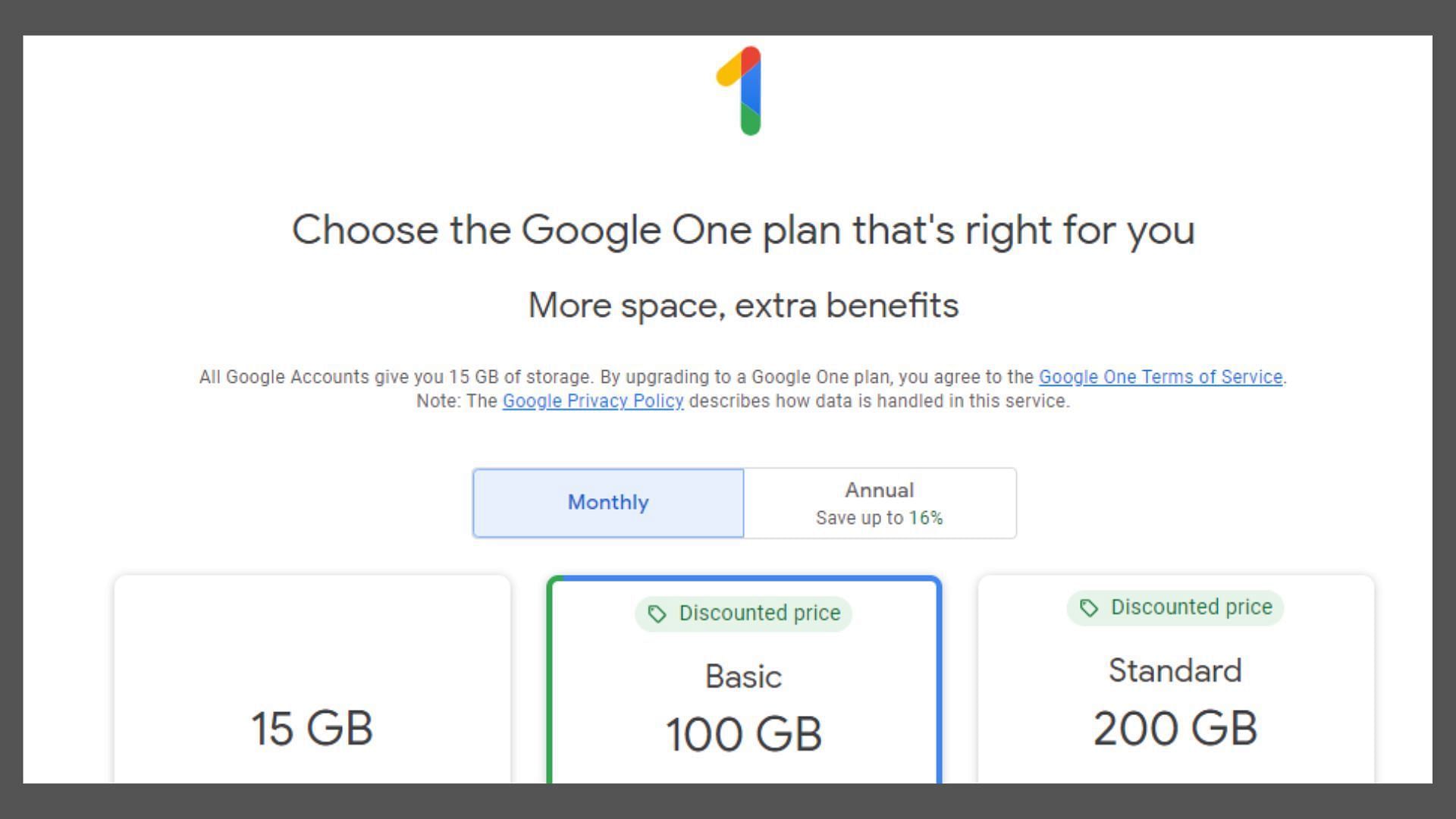1456x819 pixels.
Task: Click the 'Choose the Google One plan' heading
Action: pos(743,230)
